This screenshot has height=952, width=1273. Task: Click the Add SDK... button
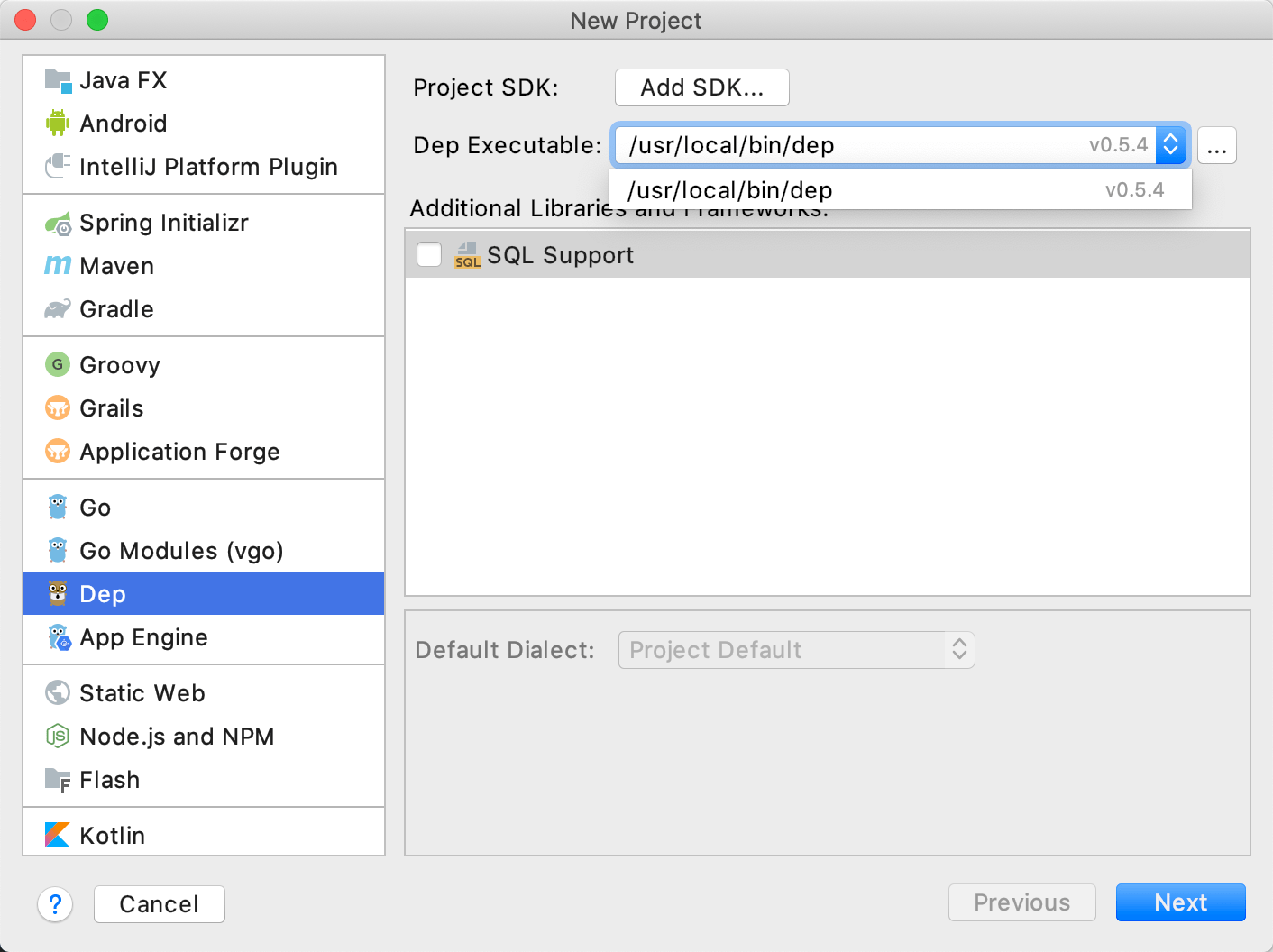[702, 87]
